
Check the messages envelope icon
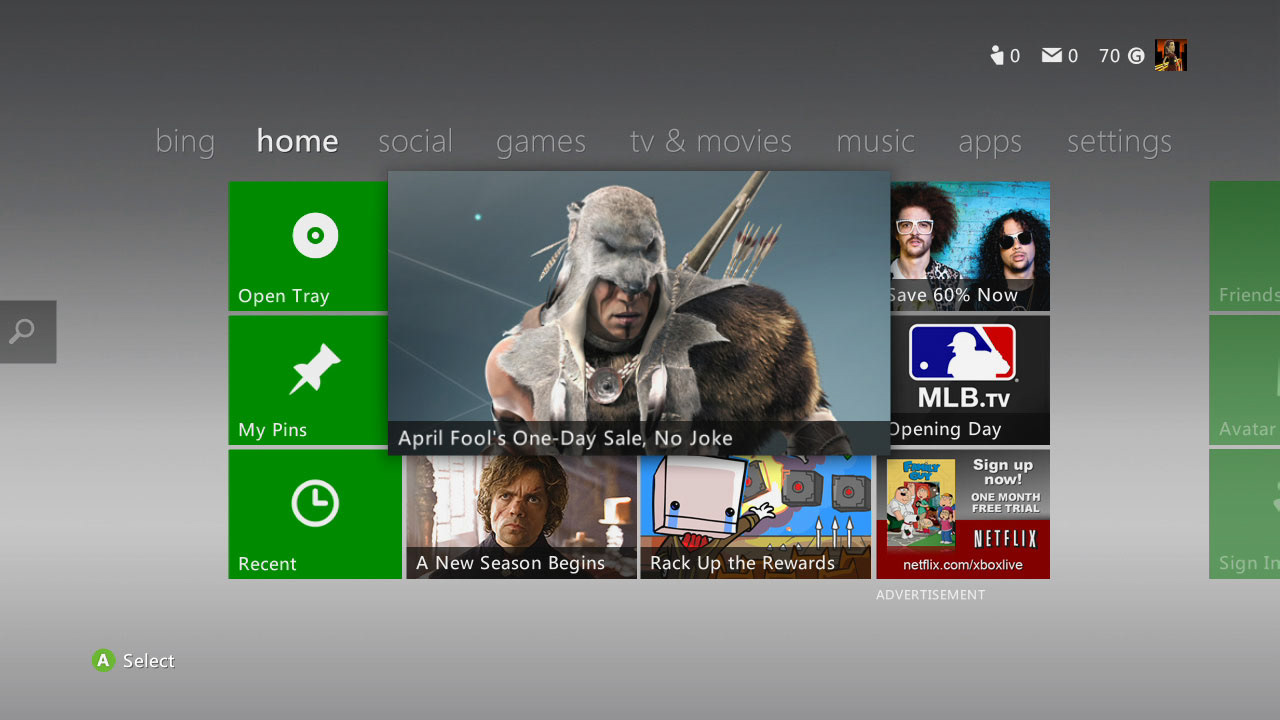1051,56
